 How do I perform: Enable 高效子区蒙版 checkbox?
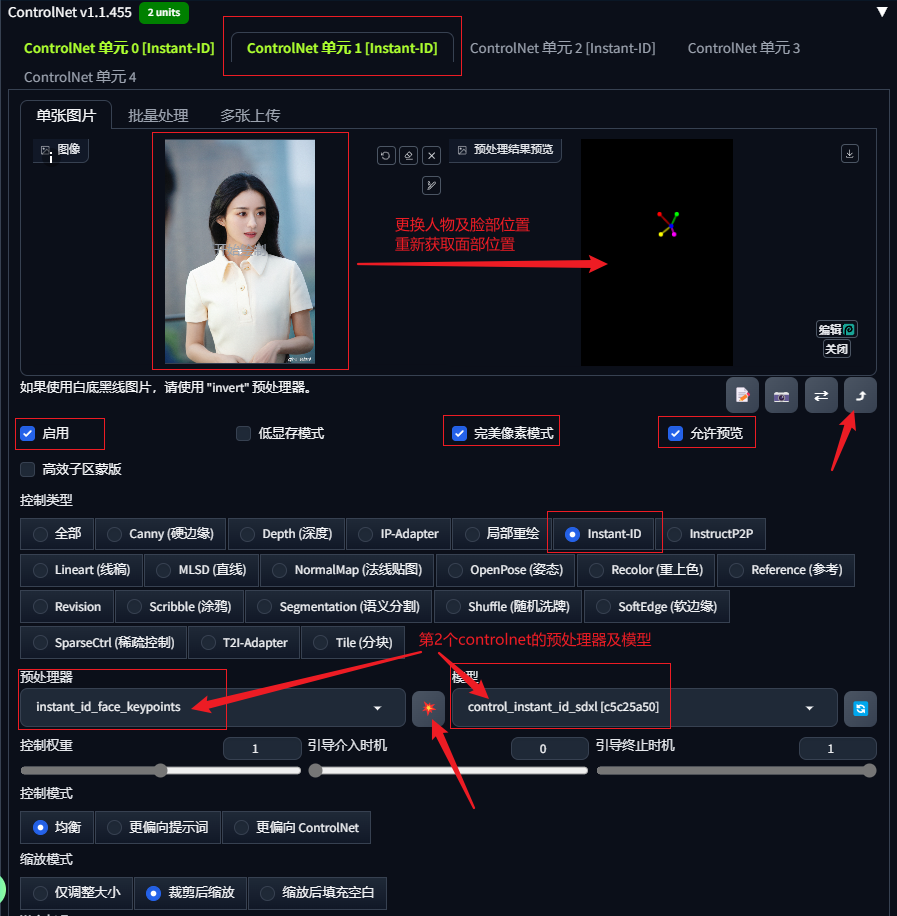(27, 469)
